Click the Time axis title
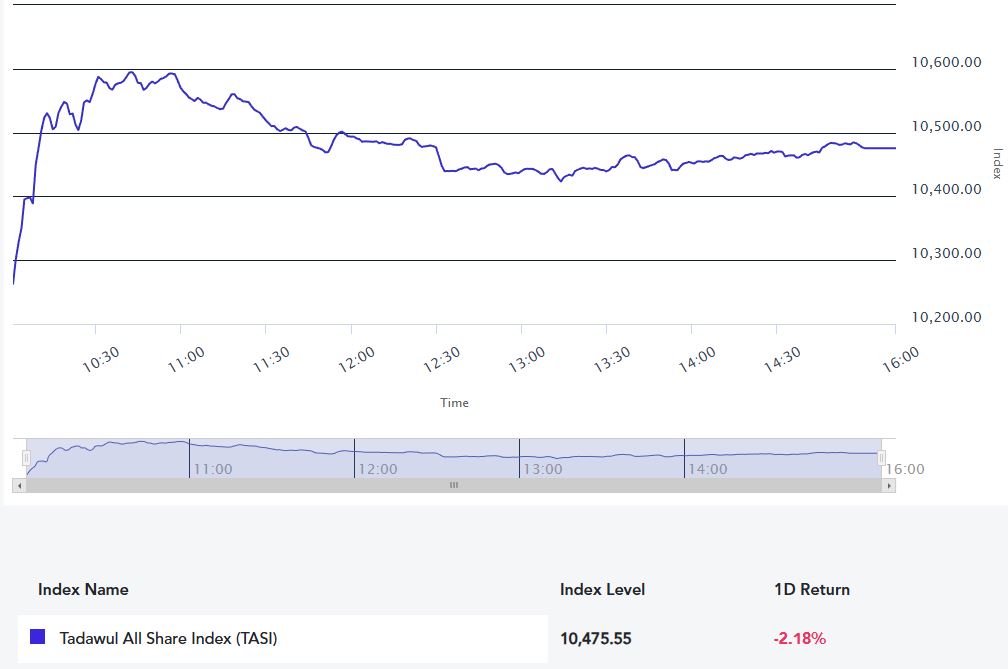Screen dimensions: 1008x669 click(x=454, y=403)
